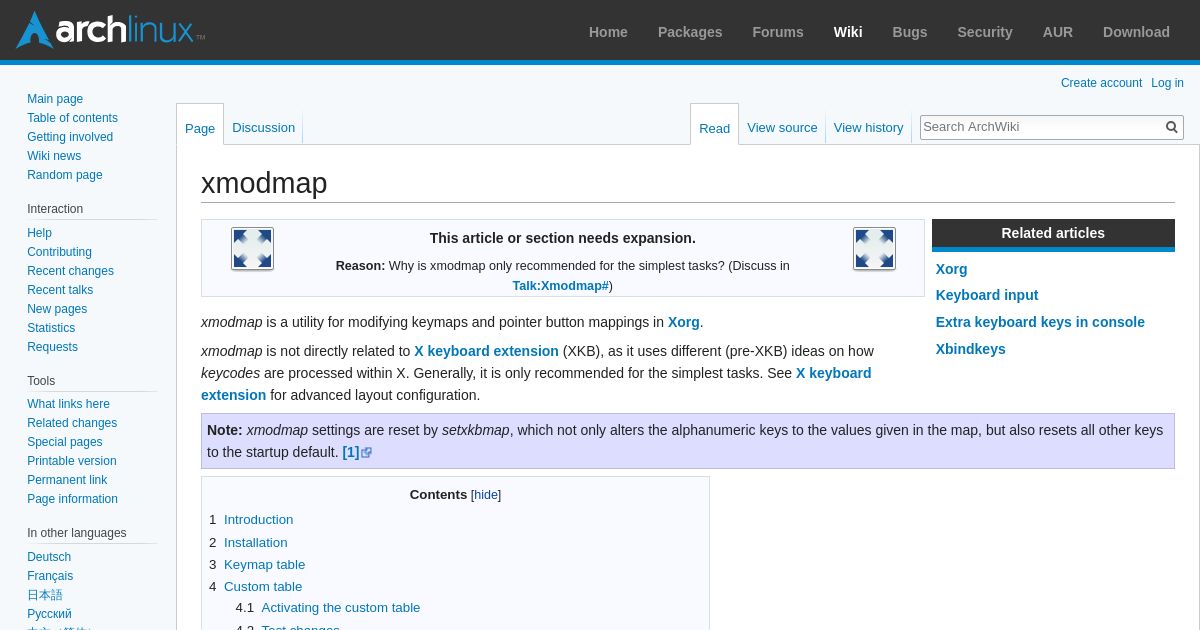The image size is (1200, 630).
Task: Open the Bugs navigation item
Action: pos(910,32)
